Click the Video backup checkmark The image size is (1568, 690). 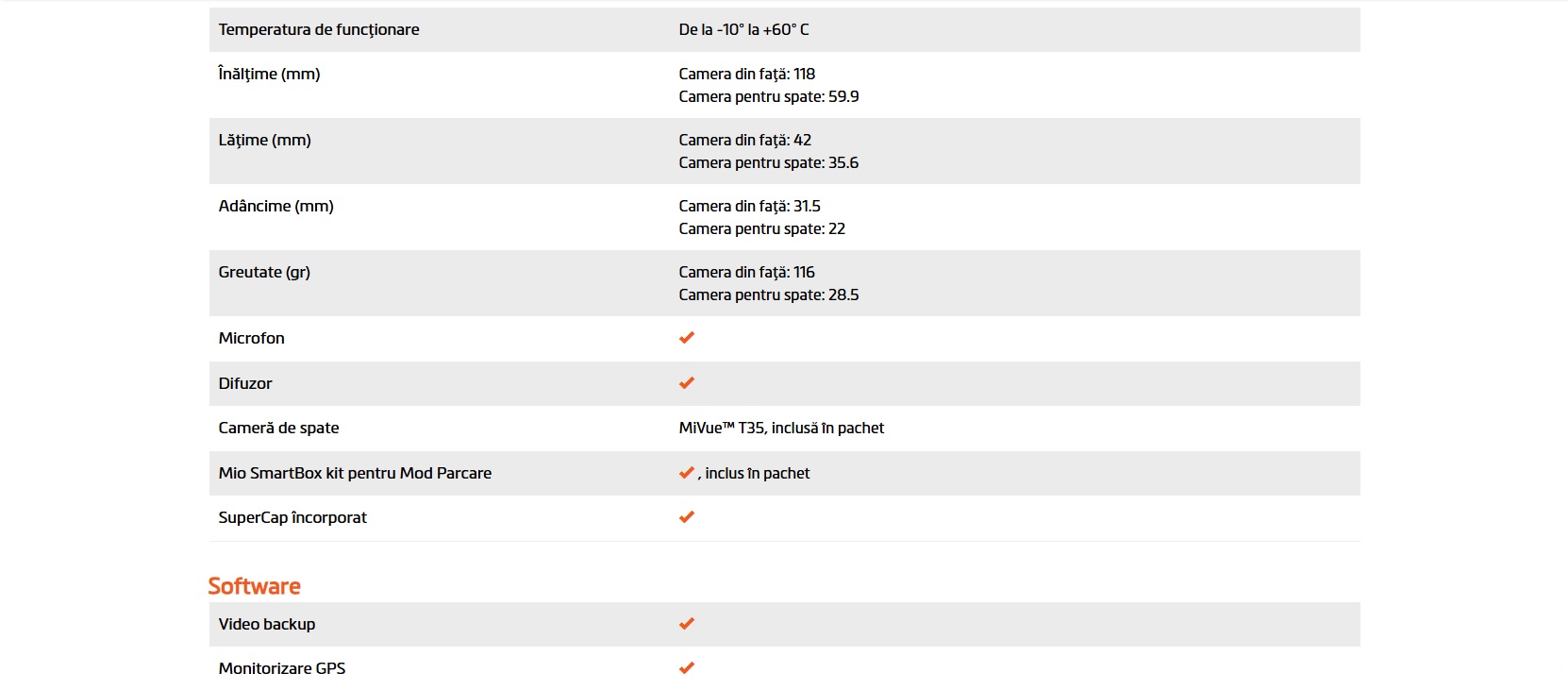pos(687,624)
